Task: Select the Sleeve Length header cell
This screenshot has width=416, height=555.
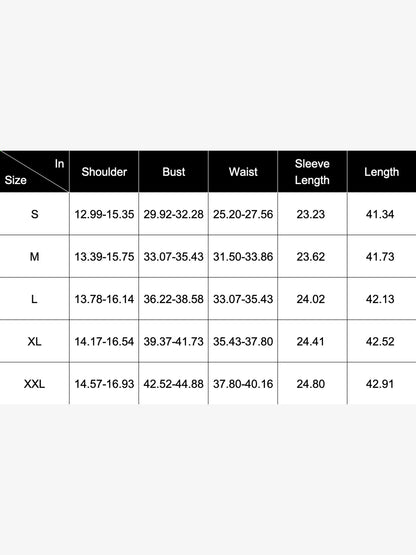Action: click(312, 172)
